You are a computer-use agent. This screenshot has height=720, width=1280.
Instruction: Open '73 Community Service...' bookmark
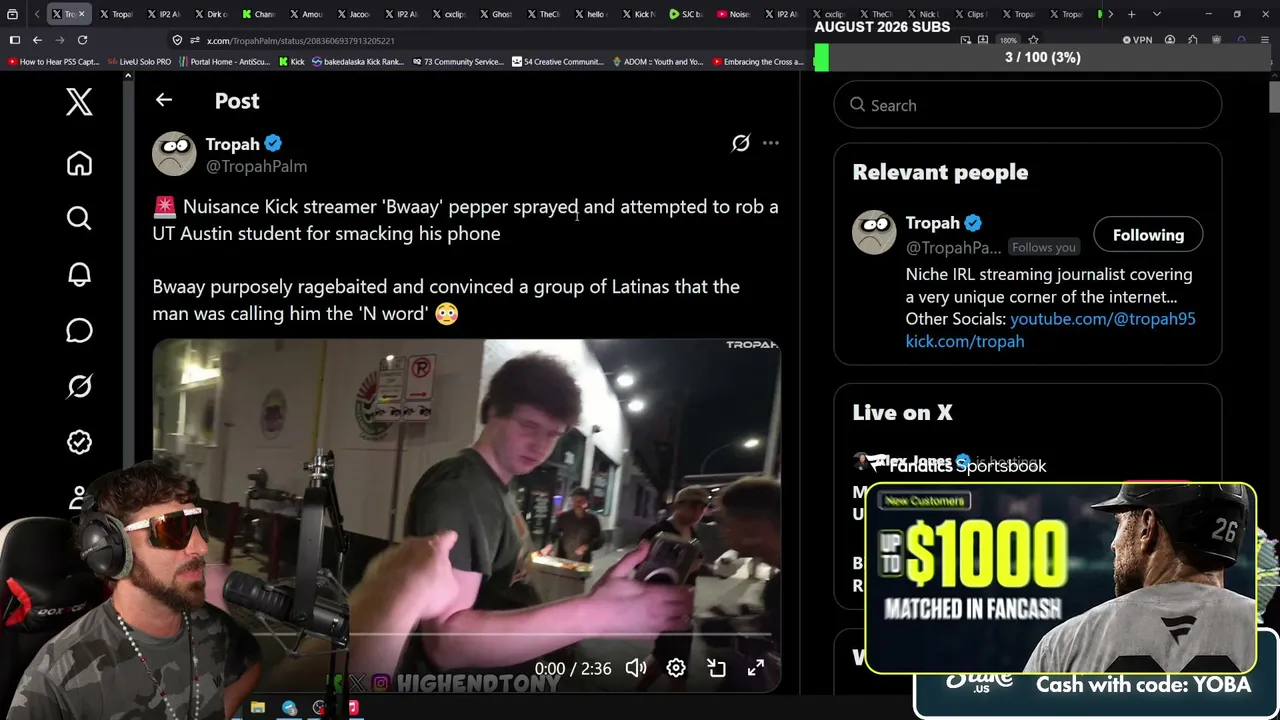pos(458,62)
